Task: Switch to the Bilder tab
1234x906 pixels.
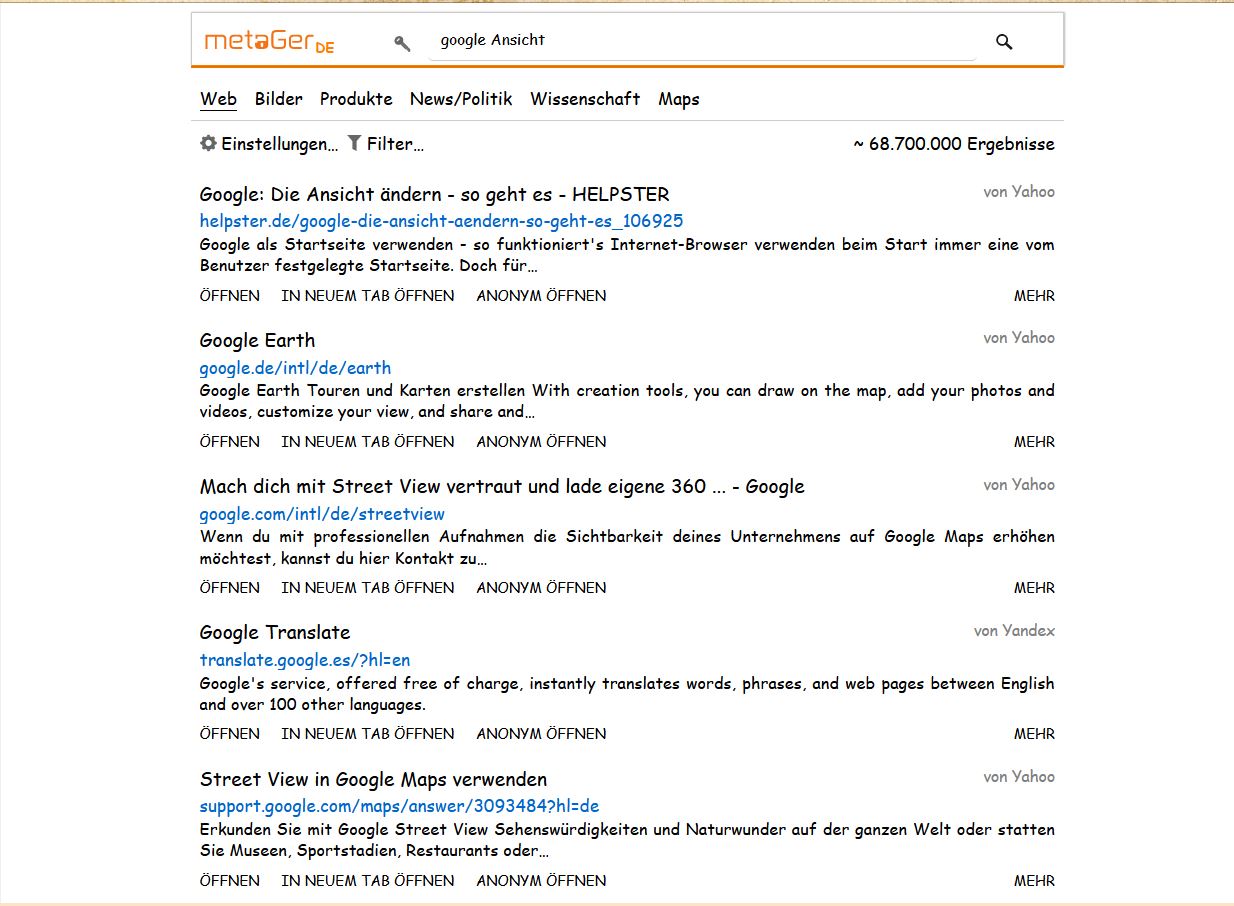Action: coord(279,99)
